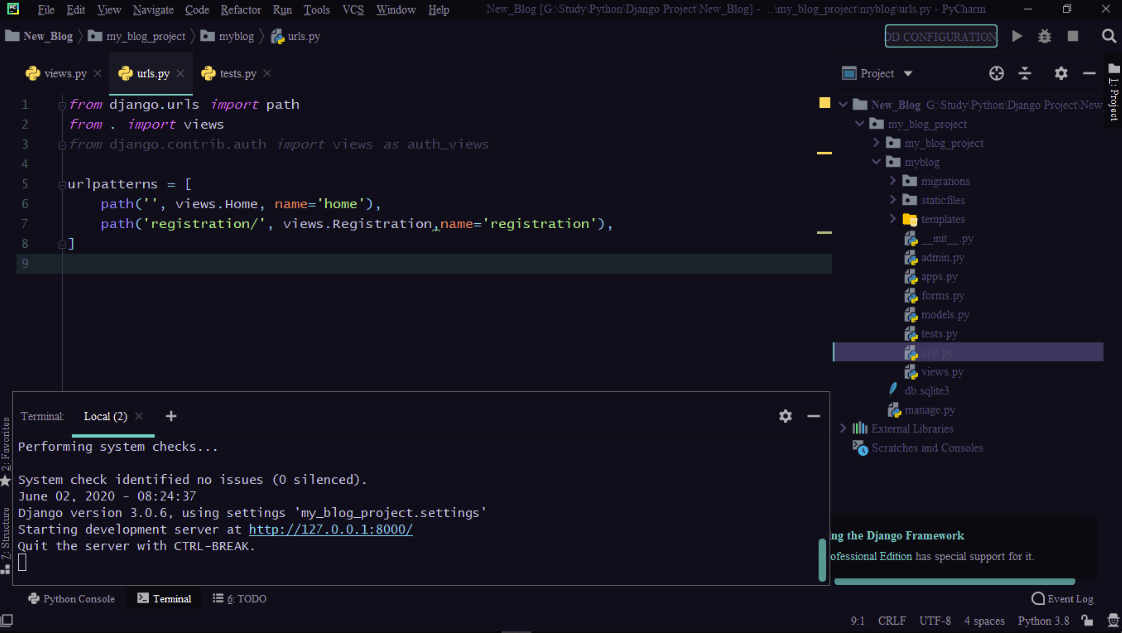Open Python Console tool window
The height and width of the screenshot is (633, 1122).
tap(72, 599)
